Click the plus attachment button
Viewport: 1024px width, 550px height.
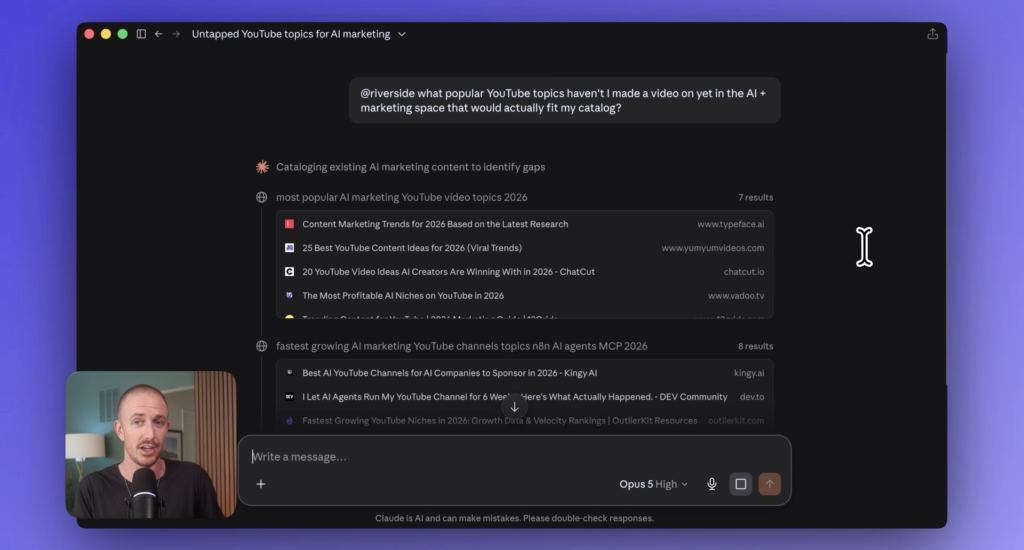pyautogui.click(x=261, y=484)
